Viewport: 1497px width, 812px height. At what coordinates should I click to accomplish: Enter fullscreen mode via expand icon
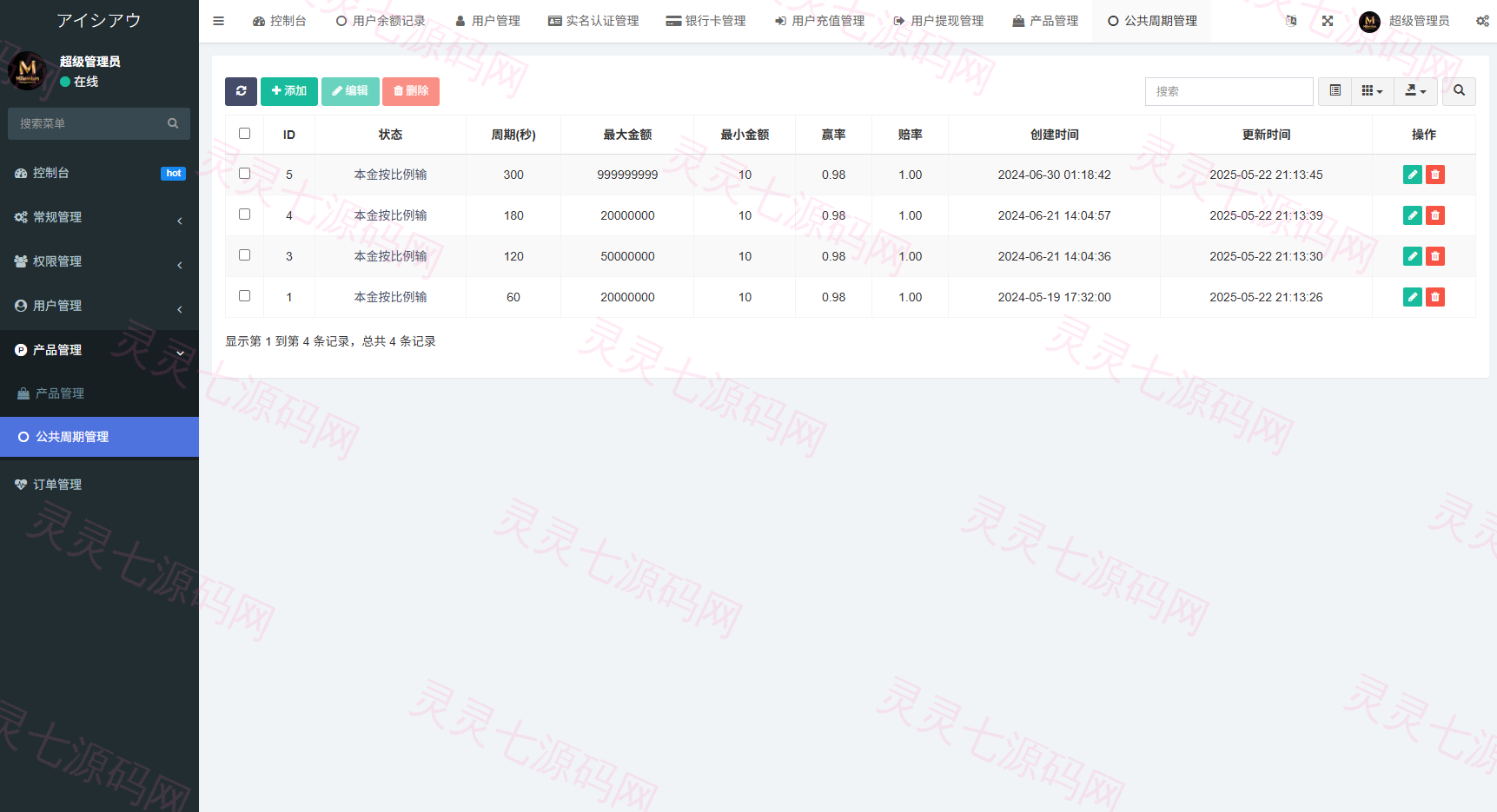[1328, 21]
